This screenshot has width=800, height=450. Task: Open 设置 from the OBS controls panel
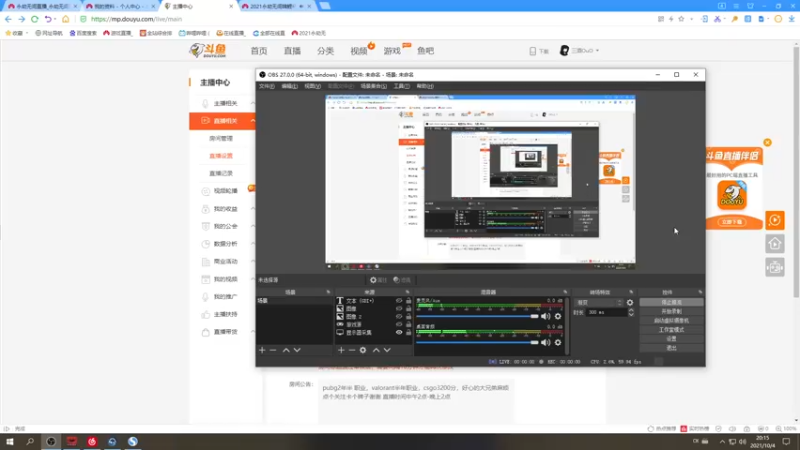coord(671,339)
